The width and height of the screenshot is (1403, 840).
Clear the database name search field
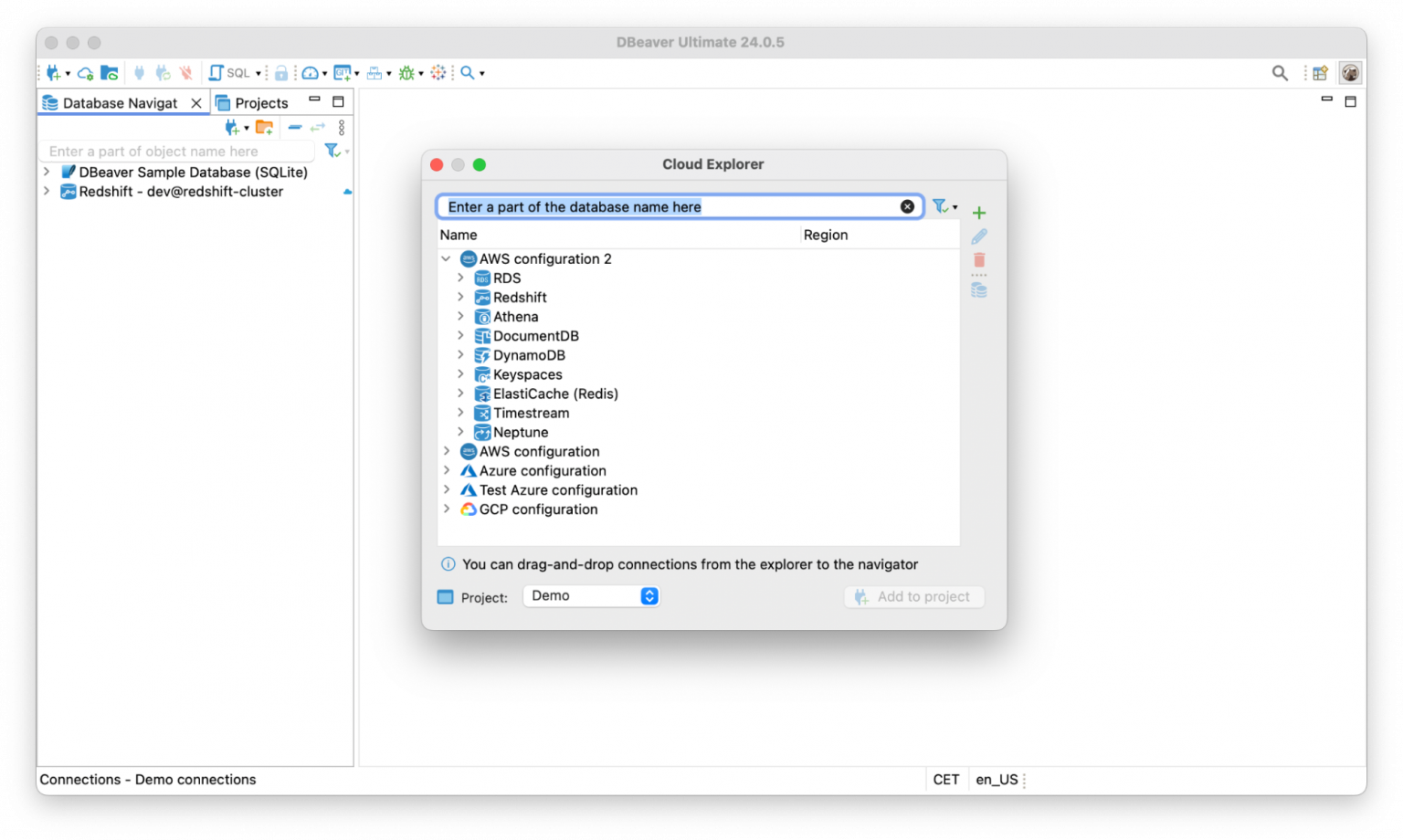907,206
